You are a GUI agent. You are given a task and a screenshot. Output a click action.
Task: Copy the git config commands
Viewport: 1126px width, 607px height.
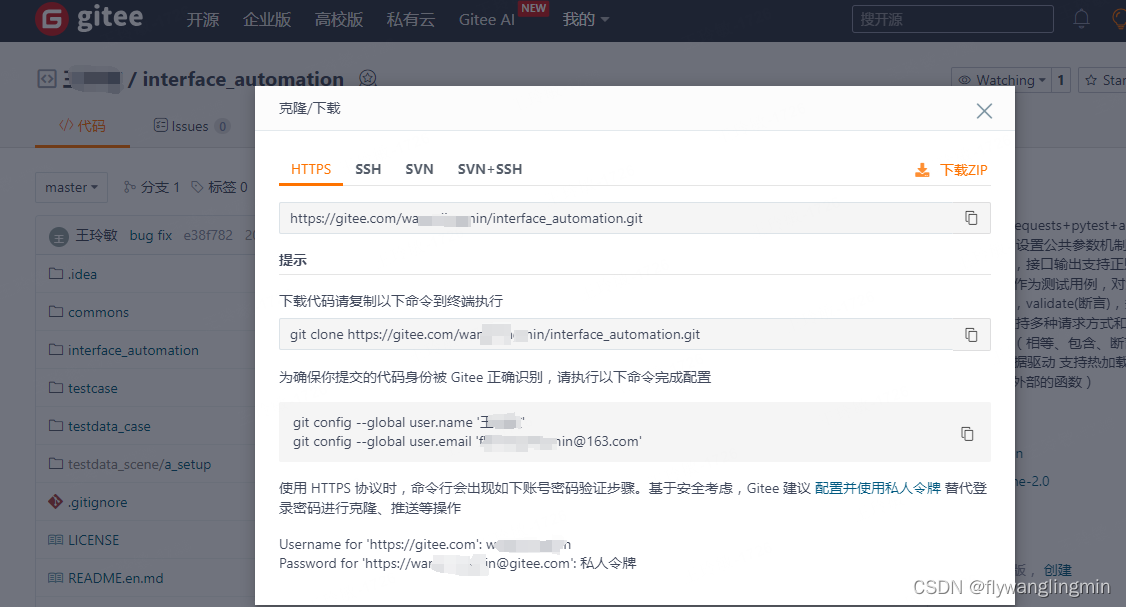(x=967, y=433)
